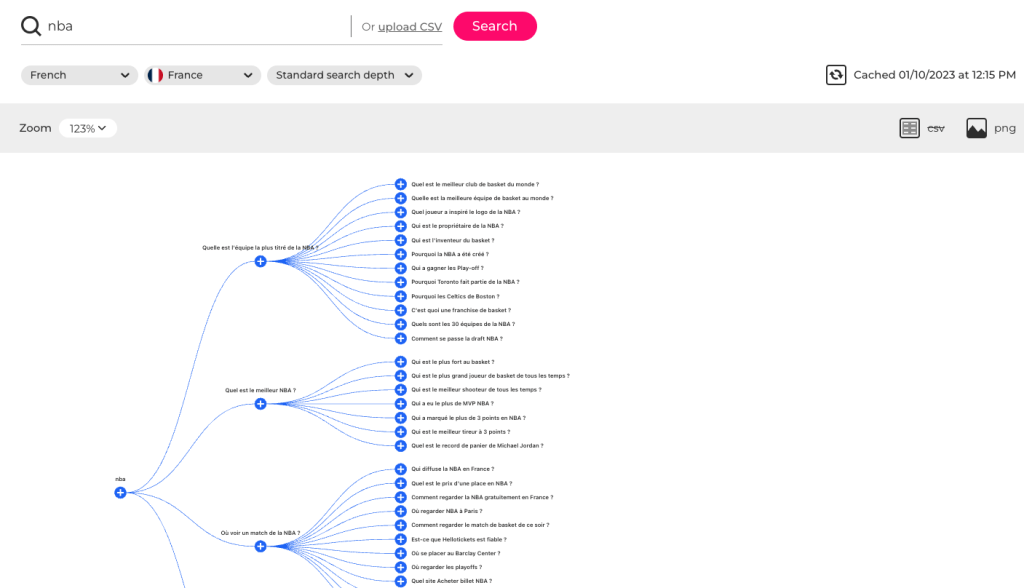Screen dimensions: 1024x588
Task: Expand the branch node for 'Quel est le meilleur NBA ?'
Action: 260,404
